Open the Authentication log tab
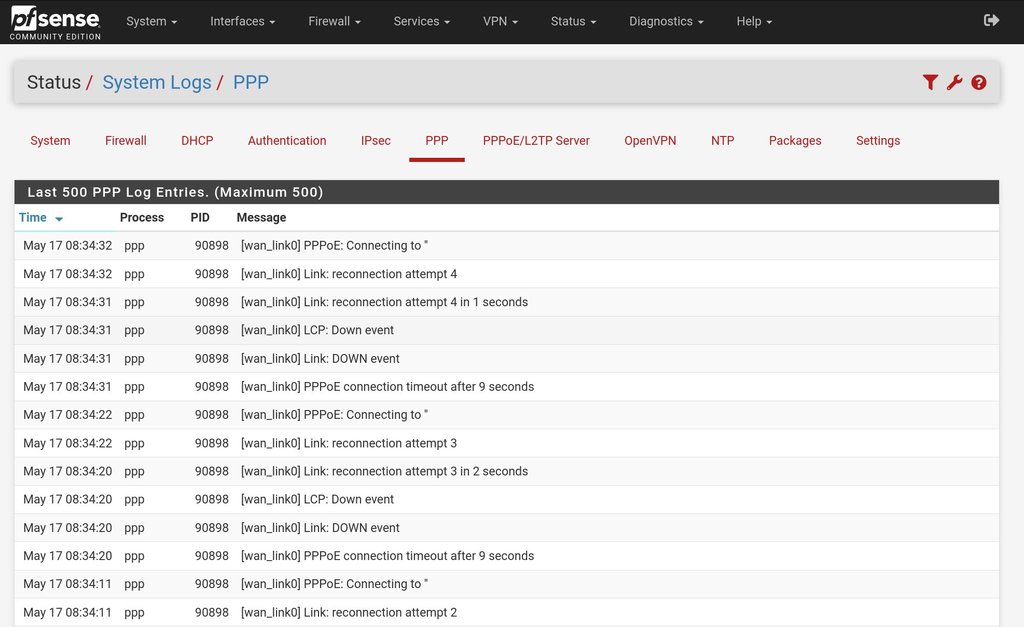Screen dimensions: 1024x627 coord(287,141)
